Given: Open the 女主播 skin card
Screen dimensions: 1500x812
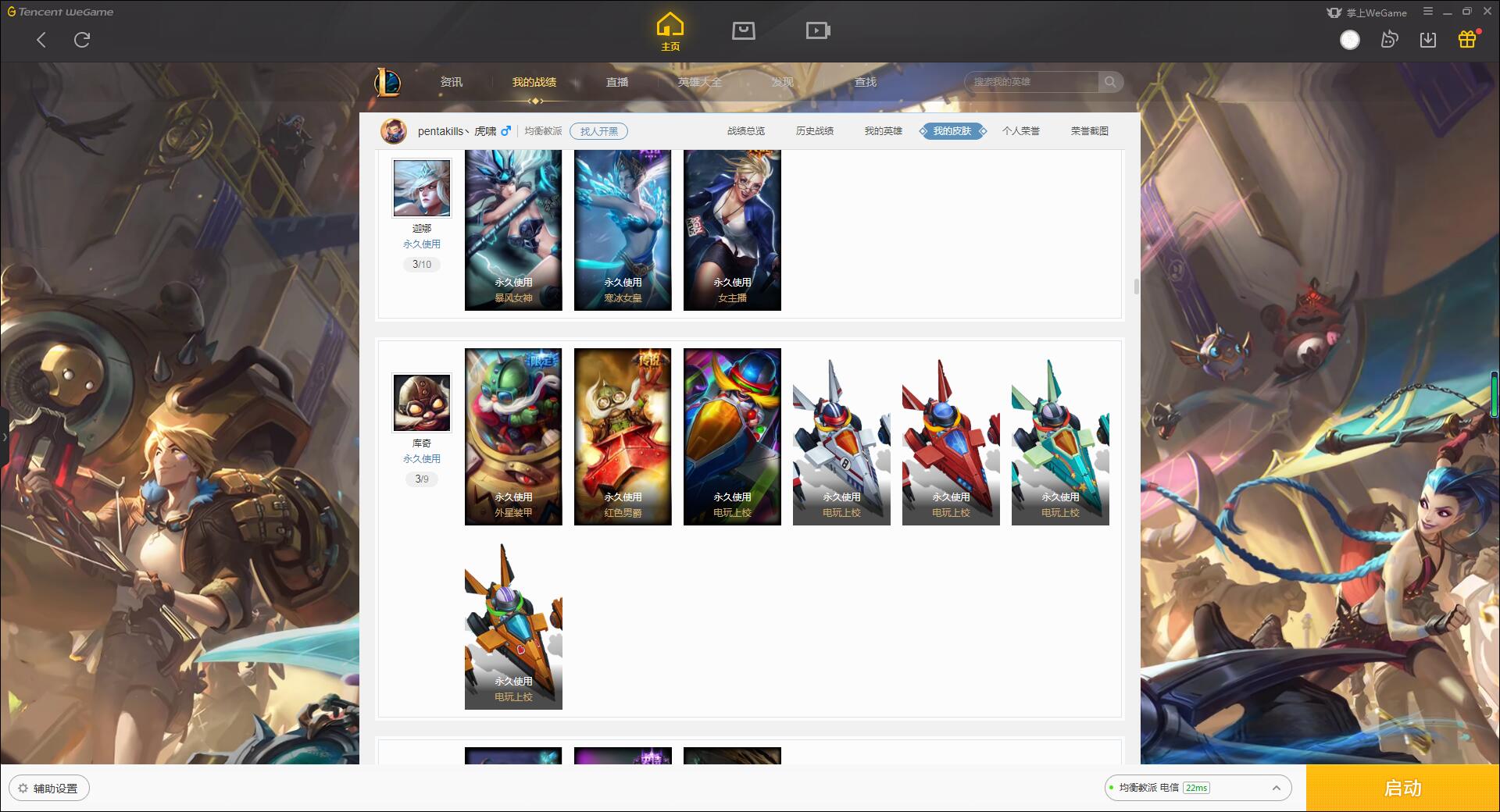Looking at the screenshot, I should [x=732, y=230].
